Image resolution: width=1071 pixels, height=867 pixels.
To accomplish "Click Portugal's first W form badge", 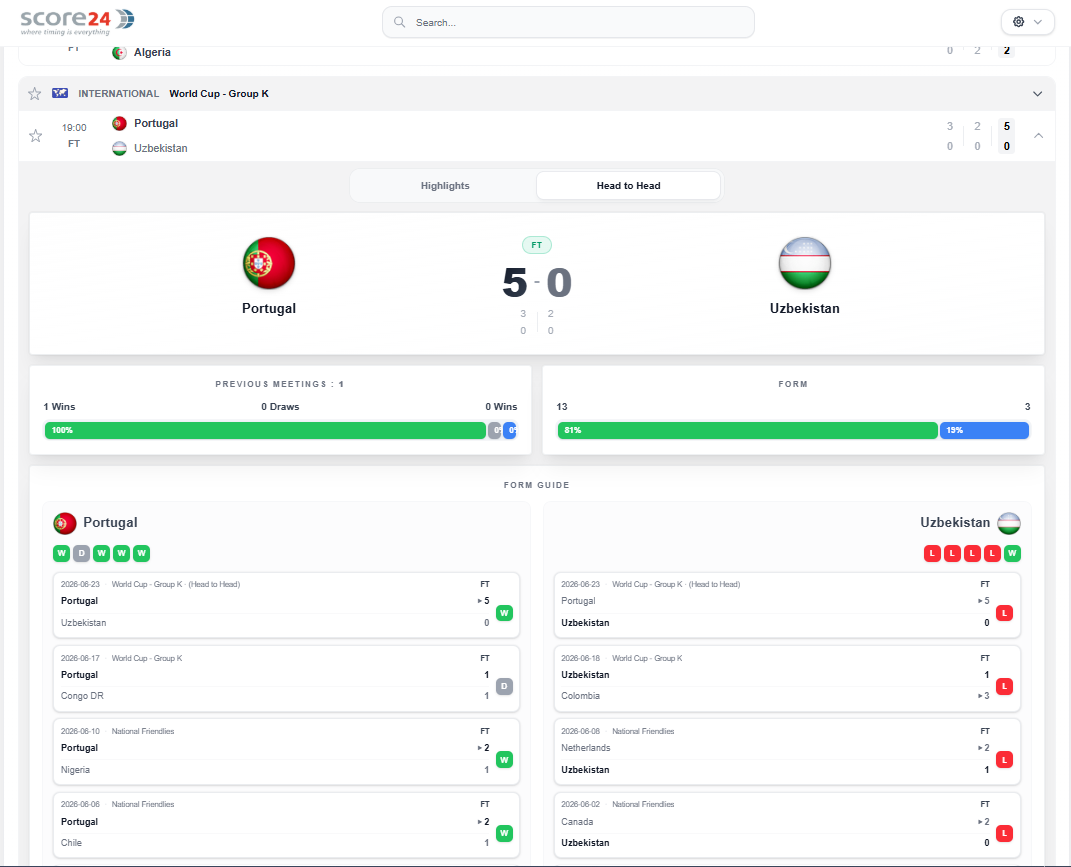I will (x=61, y=553).
